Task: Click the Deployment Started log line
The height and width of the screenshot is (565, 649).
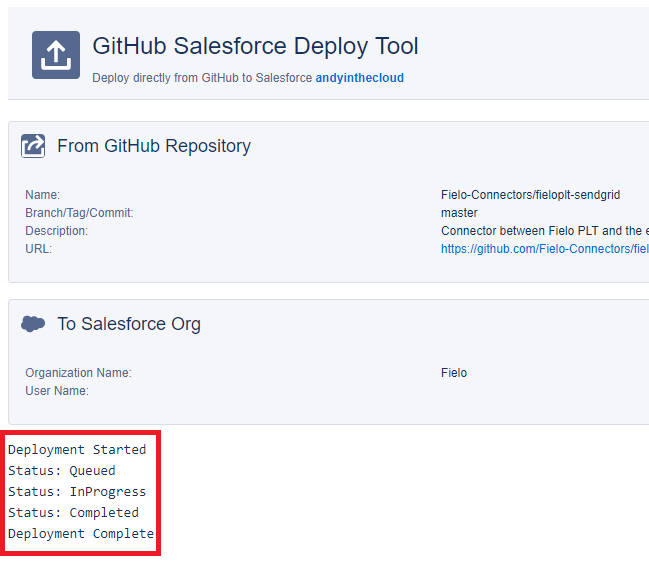Action: (77, 450)
